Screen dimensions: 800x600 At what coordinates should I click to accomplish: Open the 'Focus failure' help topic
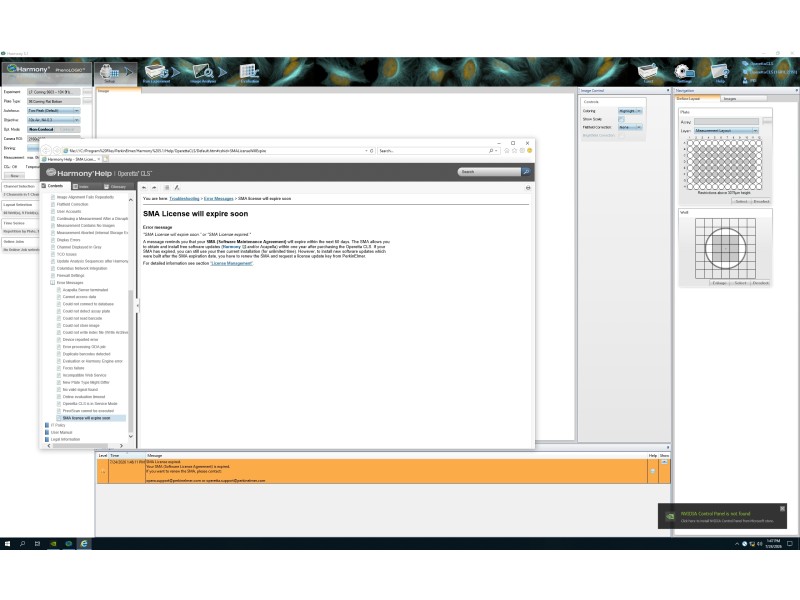coord(73,368)
